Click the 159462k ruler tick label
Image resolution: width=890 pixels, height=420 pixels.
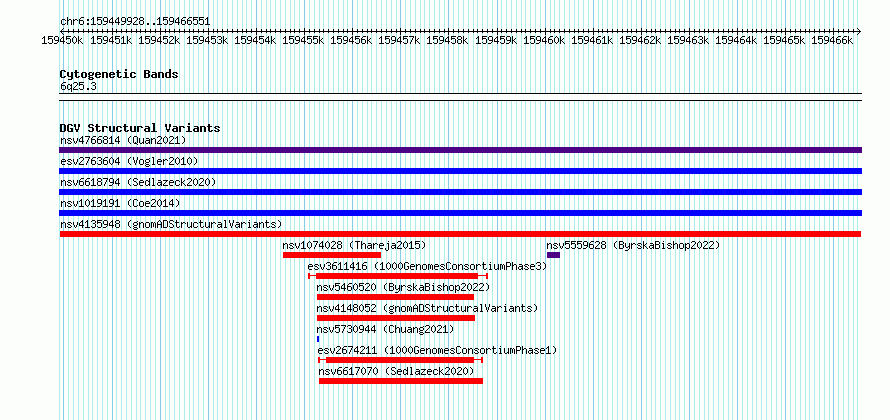[640, 40]
